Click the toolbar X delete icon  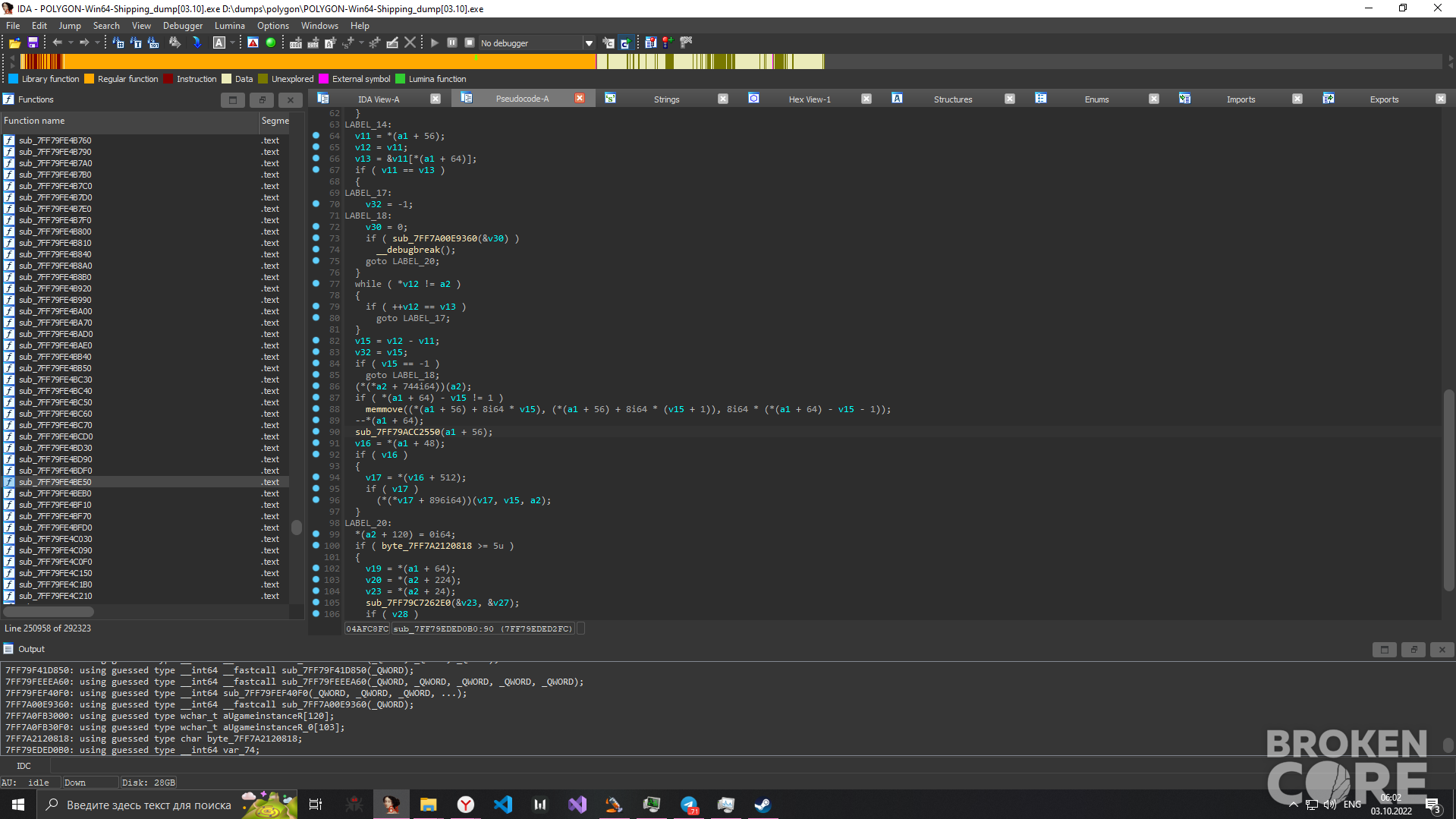click(410, 43)
